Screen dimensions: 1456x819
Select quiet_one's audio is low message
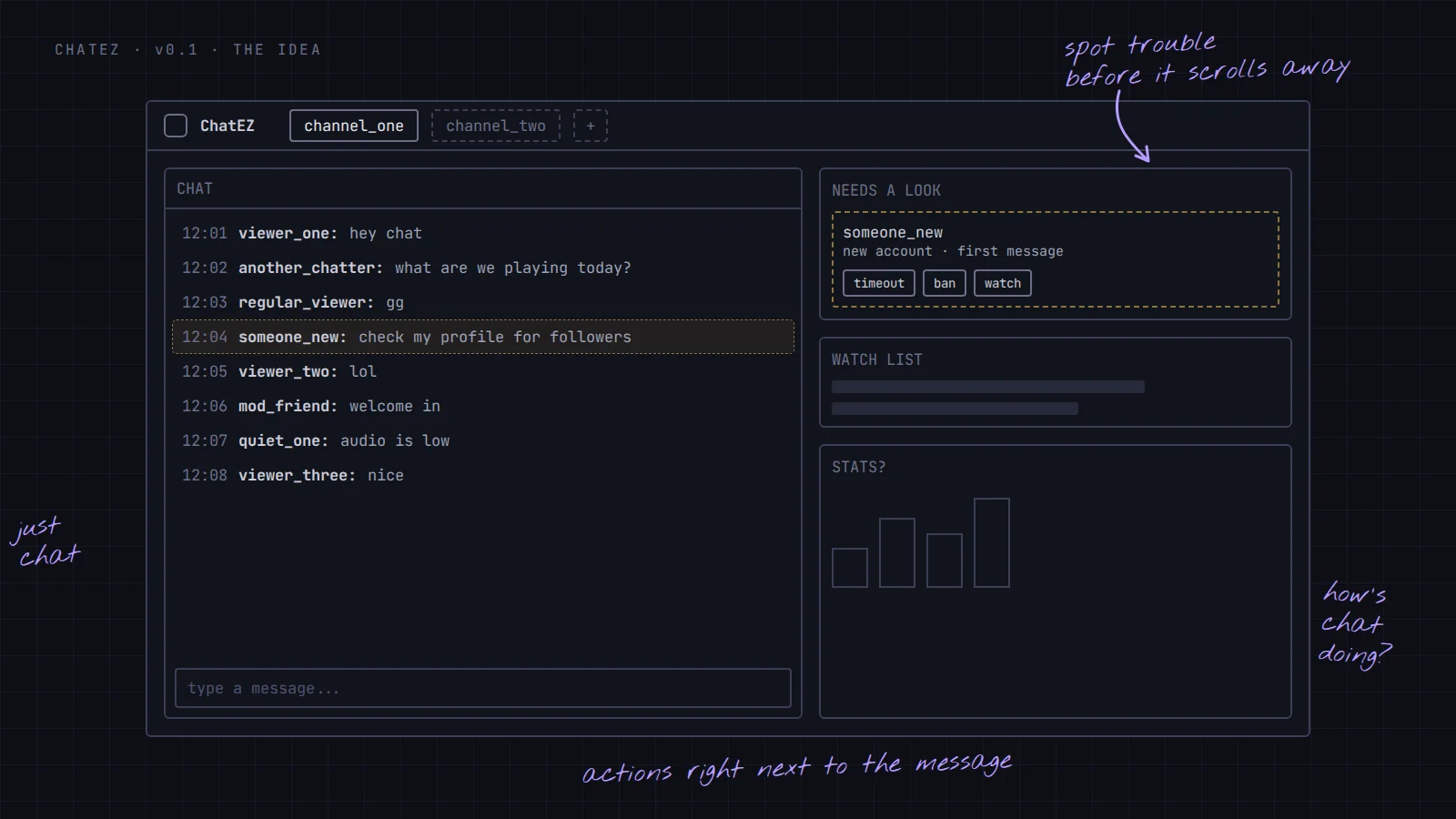tap(483, 440)
